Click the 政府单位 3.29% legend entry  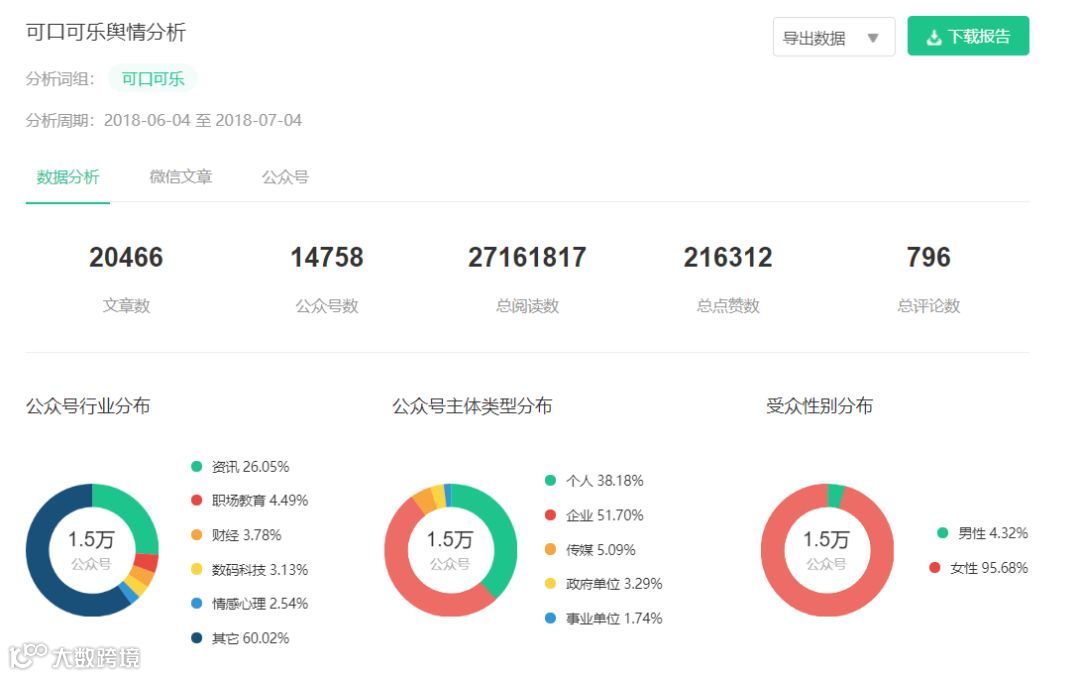click(603, 583)
